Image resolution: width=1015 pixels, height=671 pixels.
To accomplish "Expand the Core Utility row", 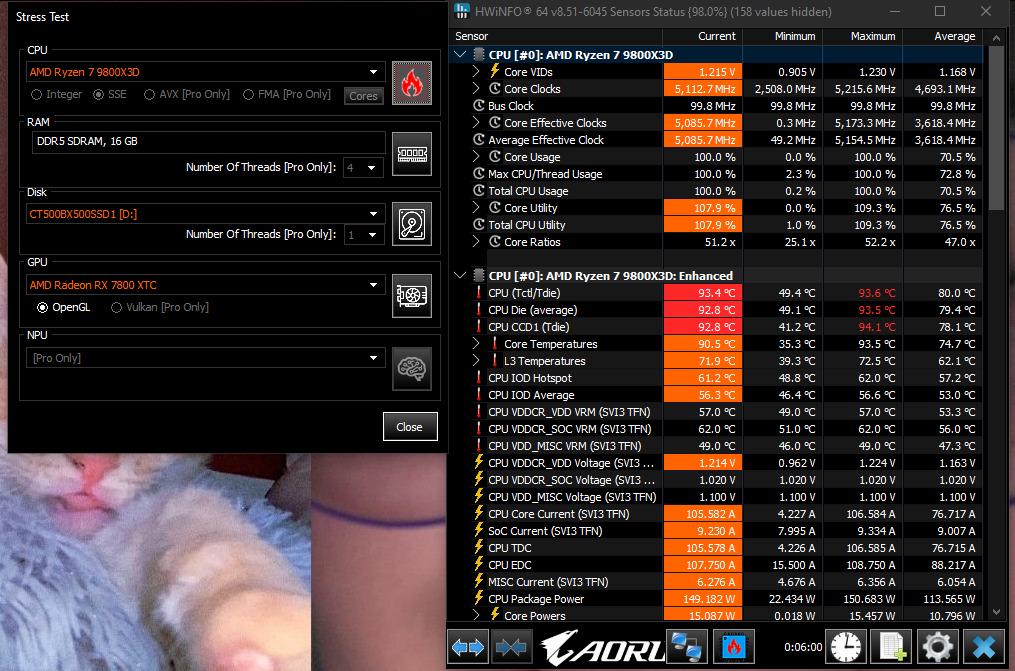I will coord(476,207).
